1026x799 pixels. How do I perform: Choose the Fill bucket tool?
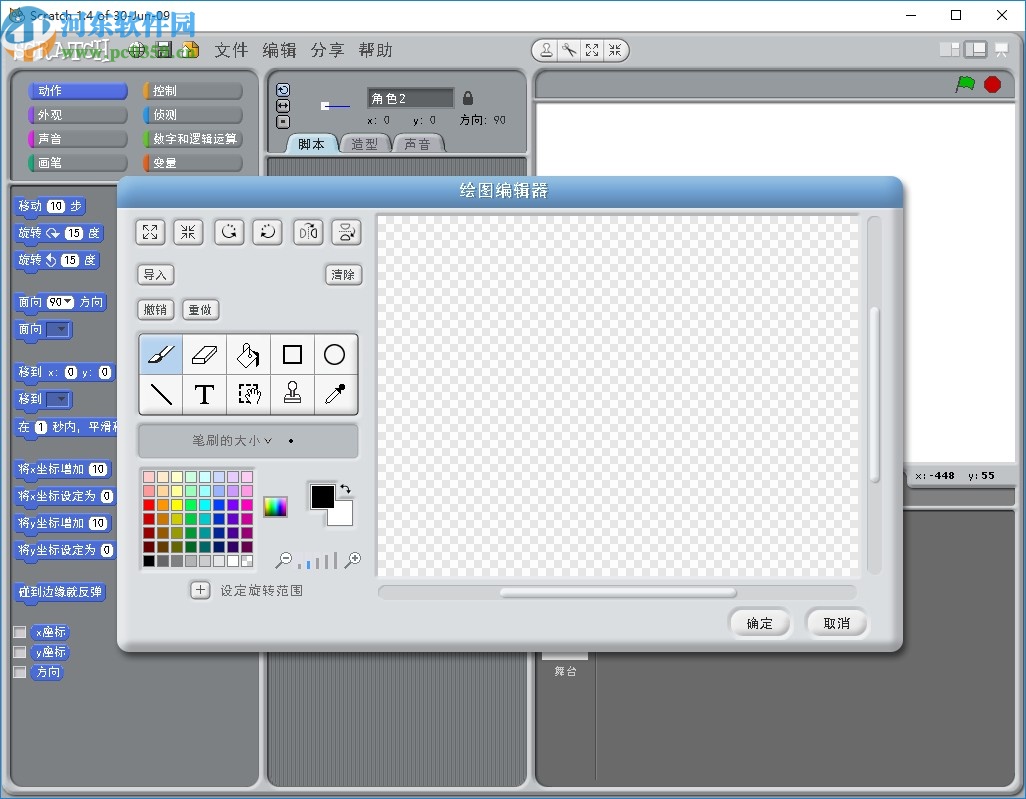tap(248, 353)
